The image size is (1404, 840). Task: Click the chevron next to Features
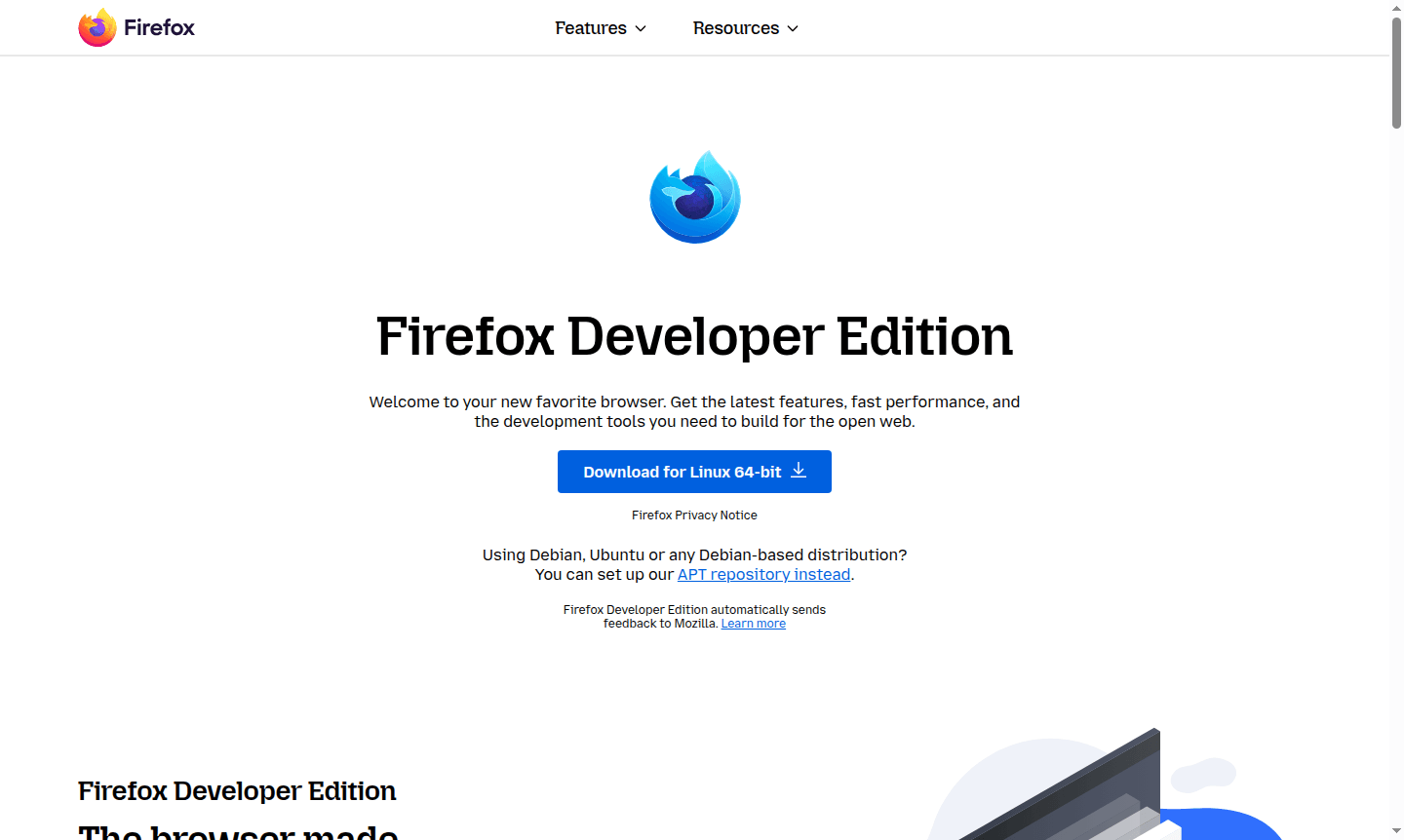coord(640,28)
